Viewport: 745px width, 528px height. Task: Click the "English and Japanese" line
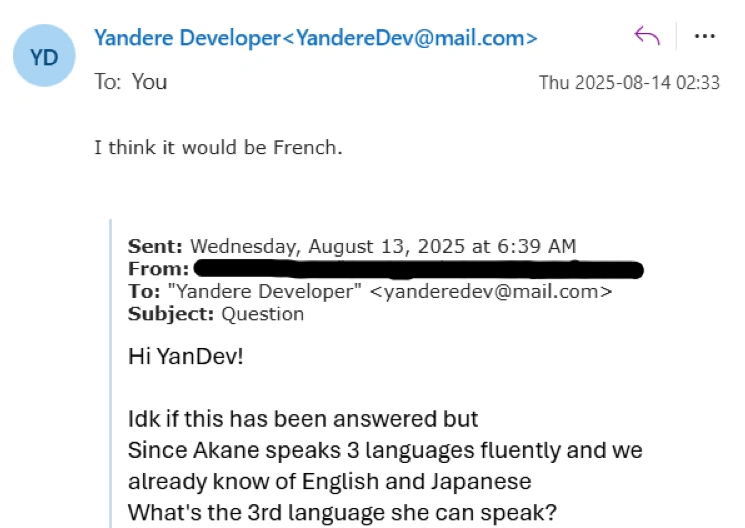[x=329, y=481]
